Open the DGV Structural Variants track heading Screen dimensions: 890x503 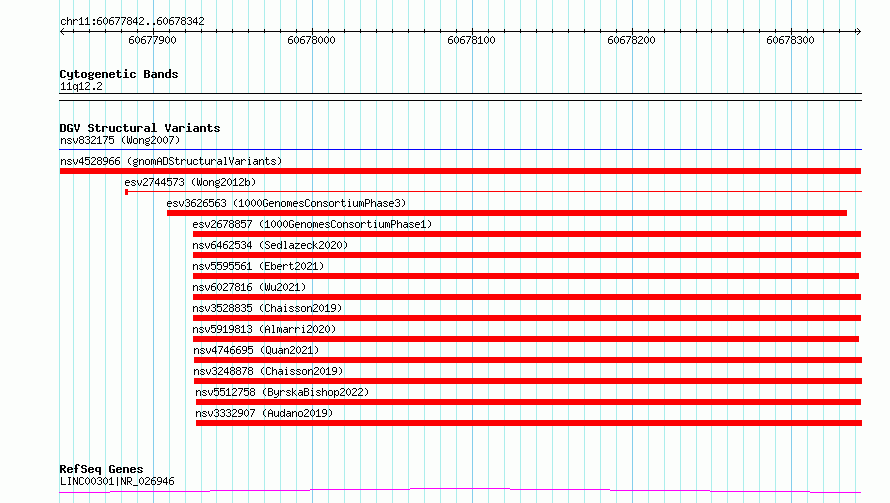pyautogui.click(x=140, y=128)
